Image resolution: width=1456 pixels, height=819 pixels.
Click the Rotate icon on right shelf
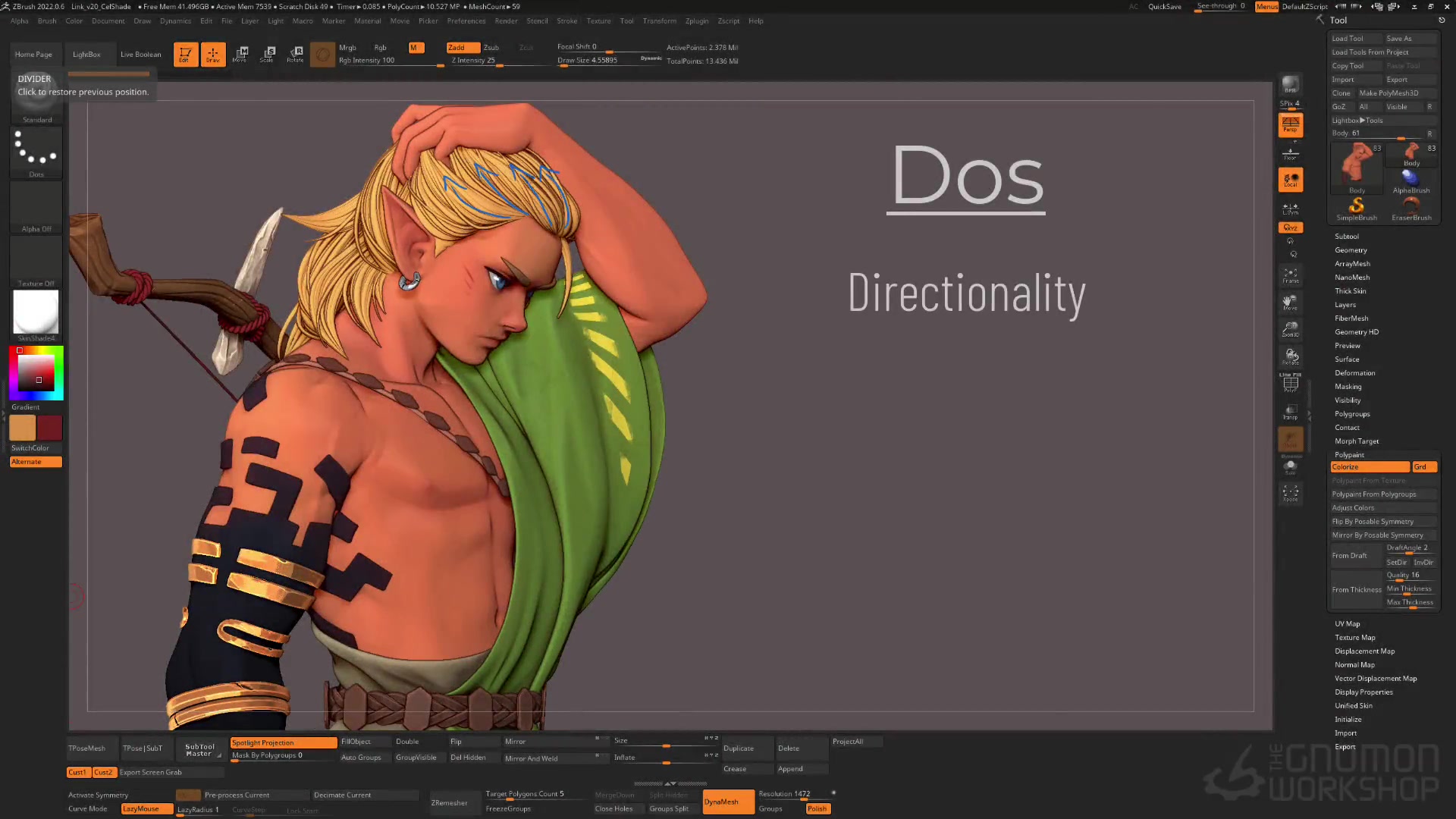1290,356
